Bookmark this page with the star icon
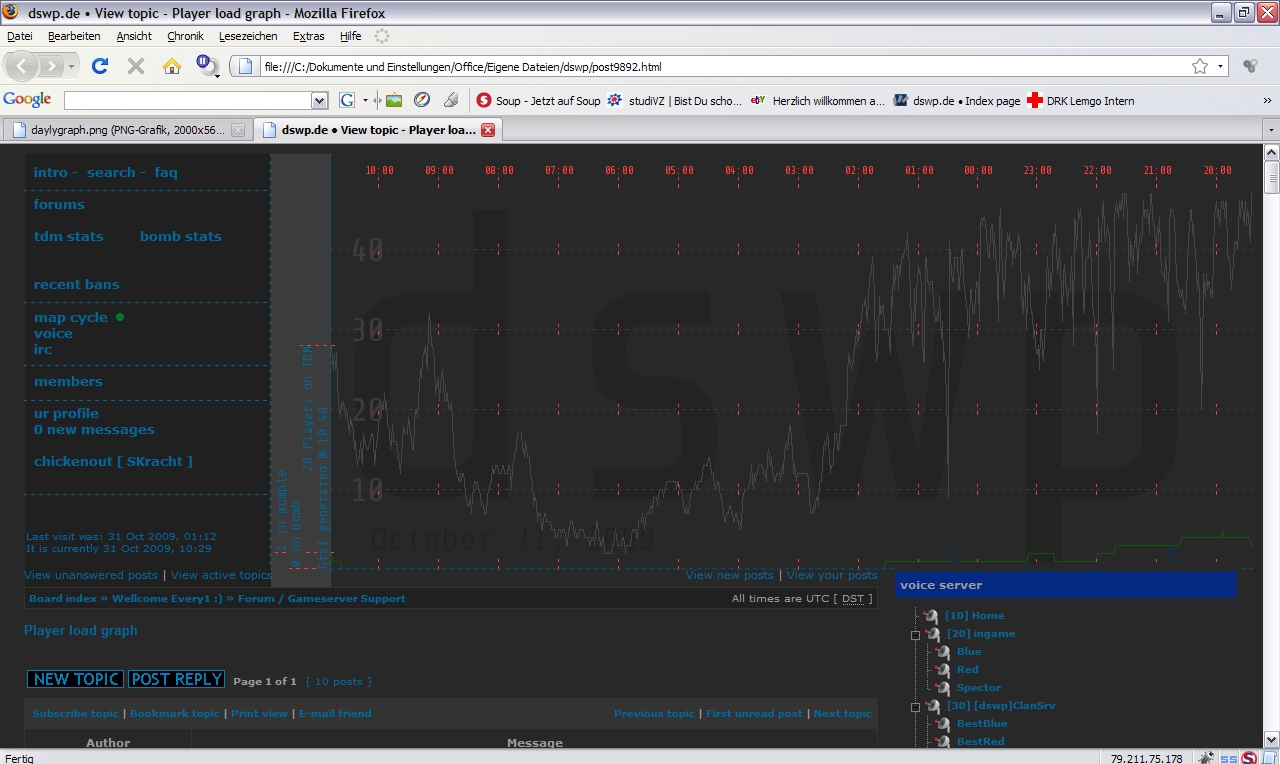Image resolution: width=1280 pixels, height=764 pixels. click(1199, 67)
